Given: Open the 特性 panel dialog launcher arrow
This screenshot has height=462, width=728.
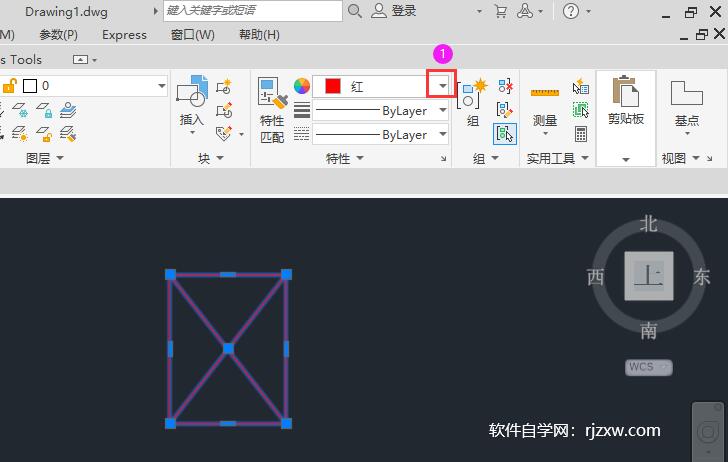Looking at the screenshot, I should coord(443,159).
